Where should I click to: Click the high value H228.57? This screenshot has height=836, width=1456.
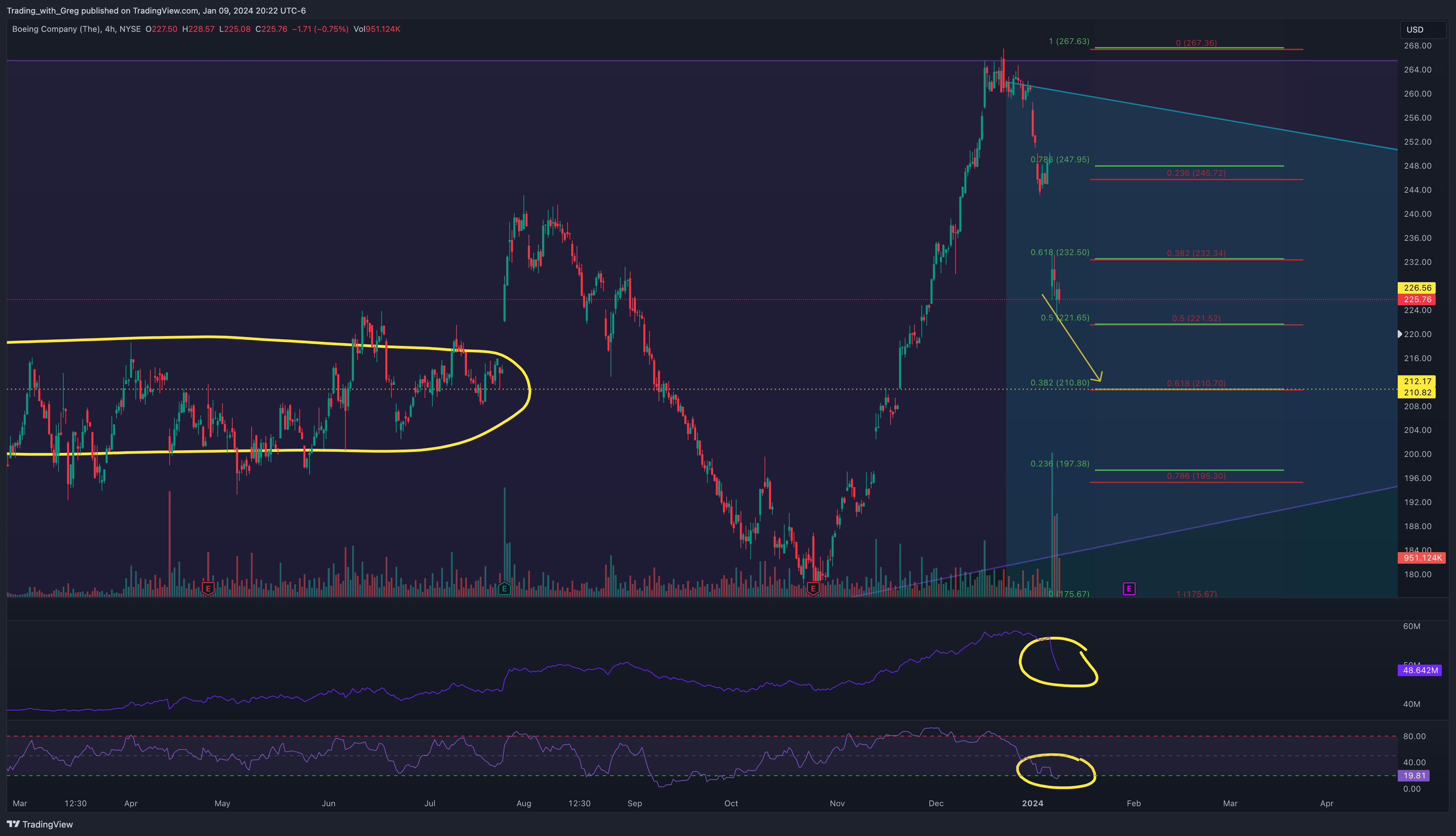pyautogui.click(x=198, y=29)
